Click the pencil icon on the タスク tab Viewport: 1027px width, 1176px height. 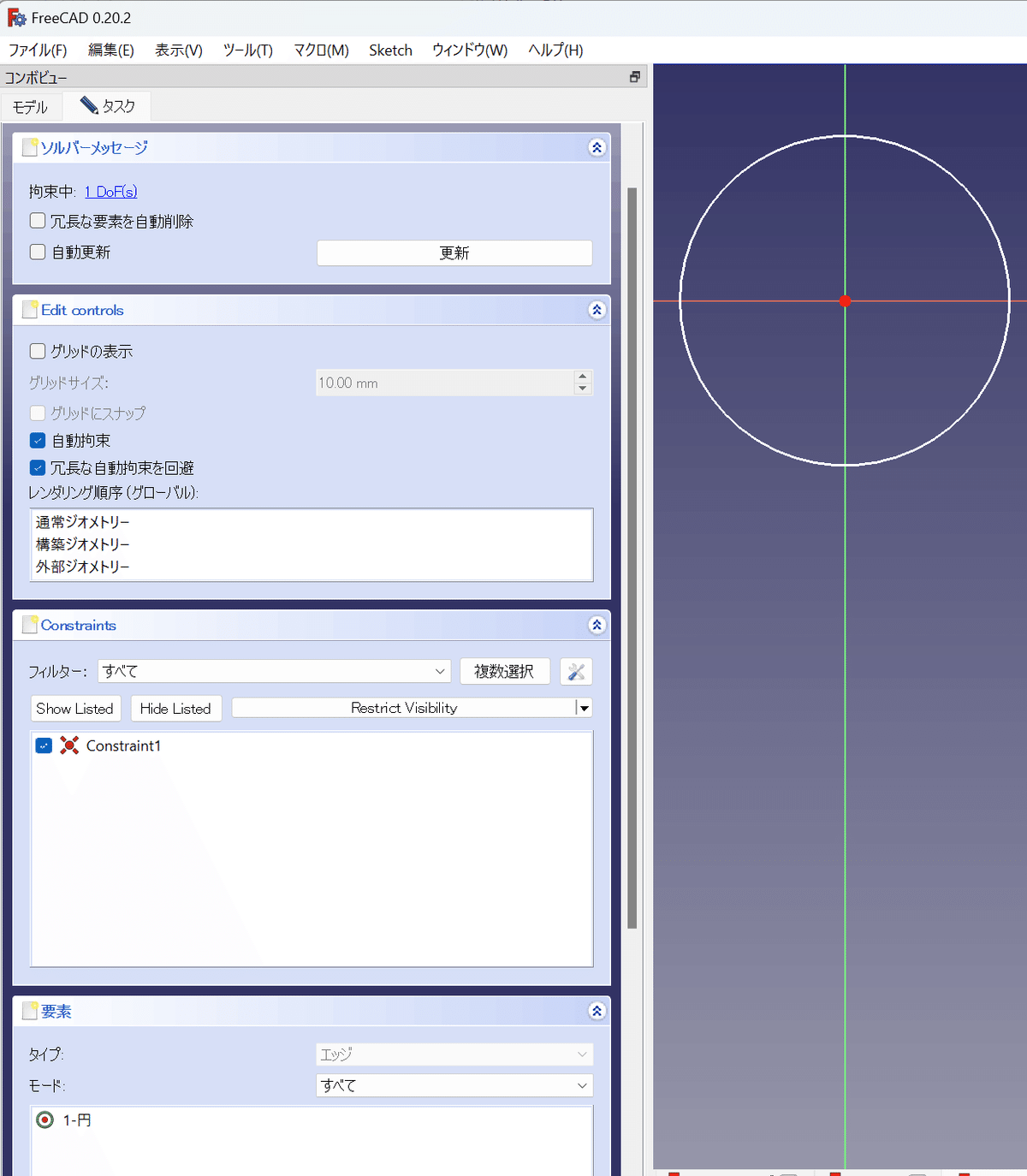tap(88, 104)
